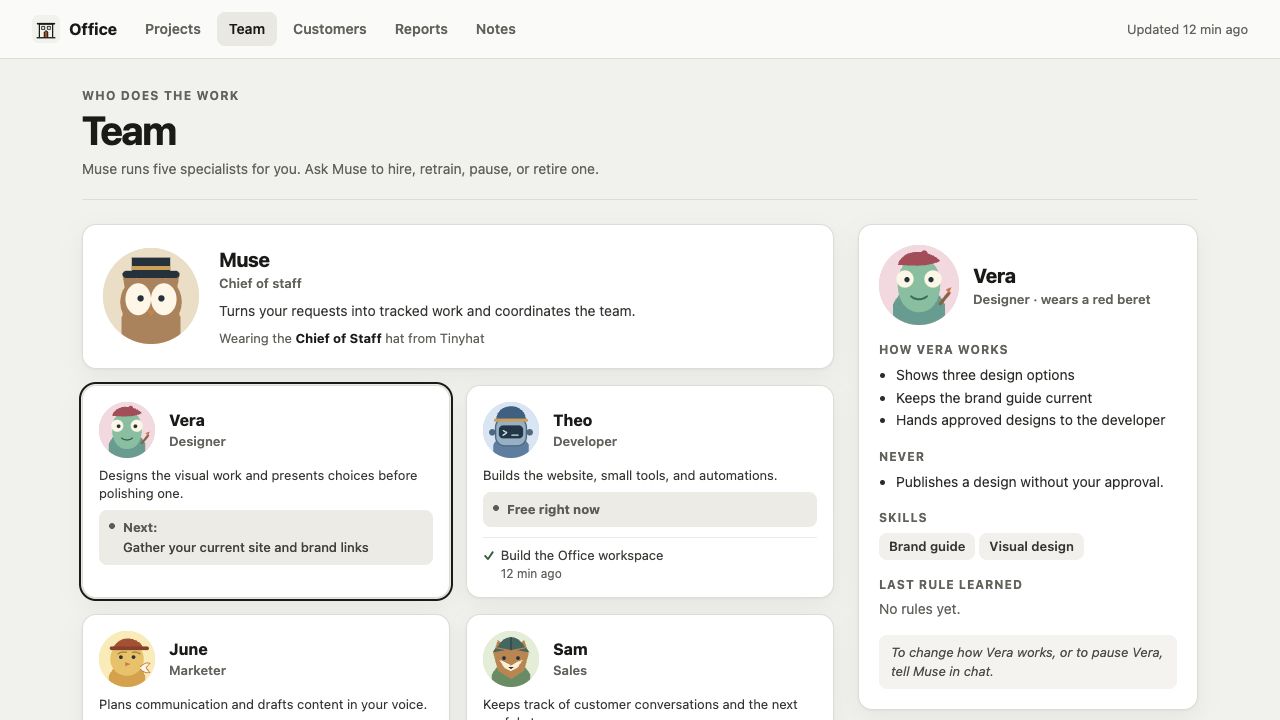Click the Muse runs five specialists description
This screenshot has width=1280, height=720.
click(x=340, y=169)
